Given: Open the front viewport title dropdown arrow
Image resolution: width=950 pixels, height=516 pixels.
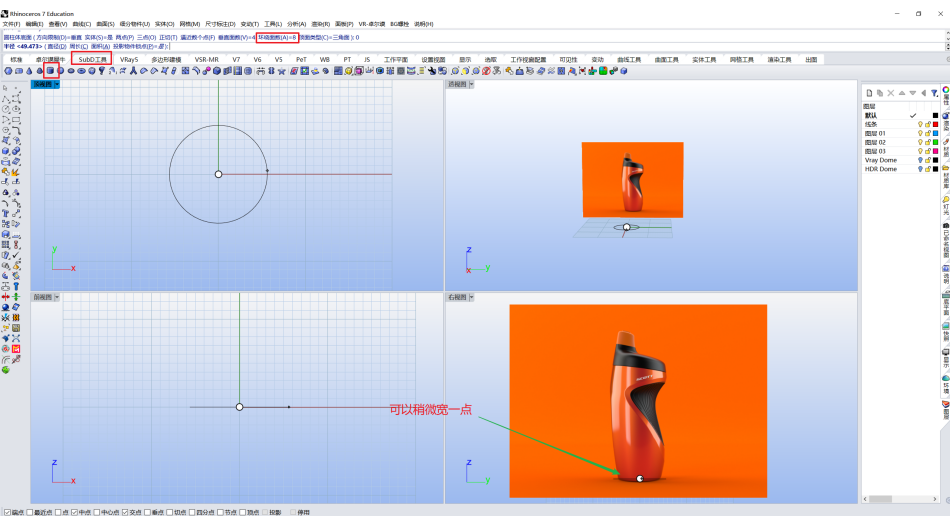Looking at the screenshot, I should pyautogui.click(x=57, y=297).
